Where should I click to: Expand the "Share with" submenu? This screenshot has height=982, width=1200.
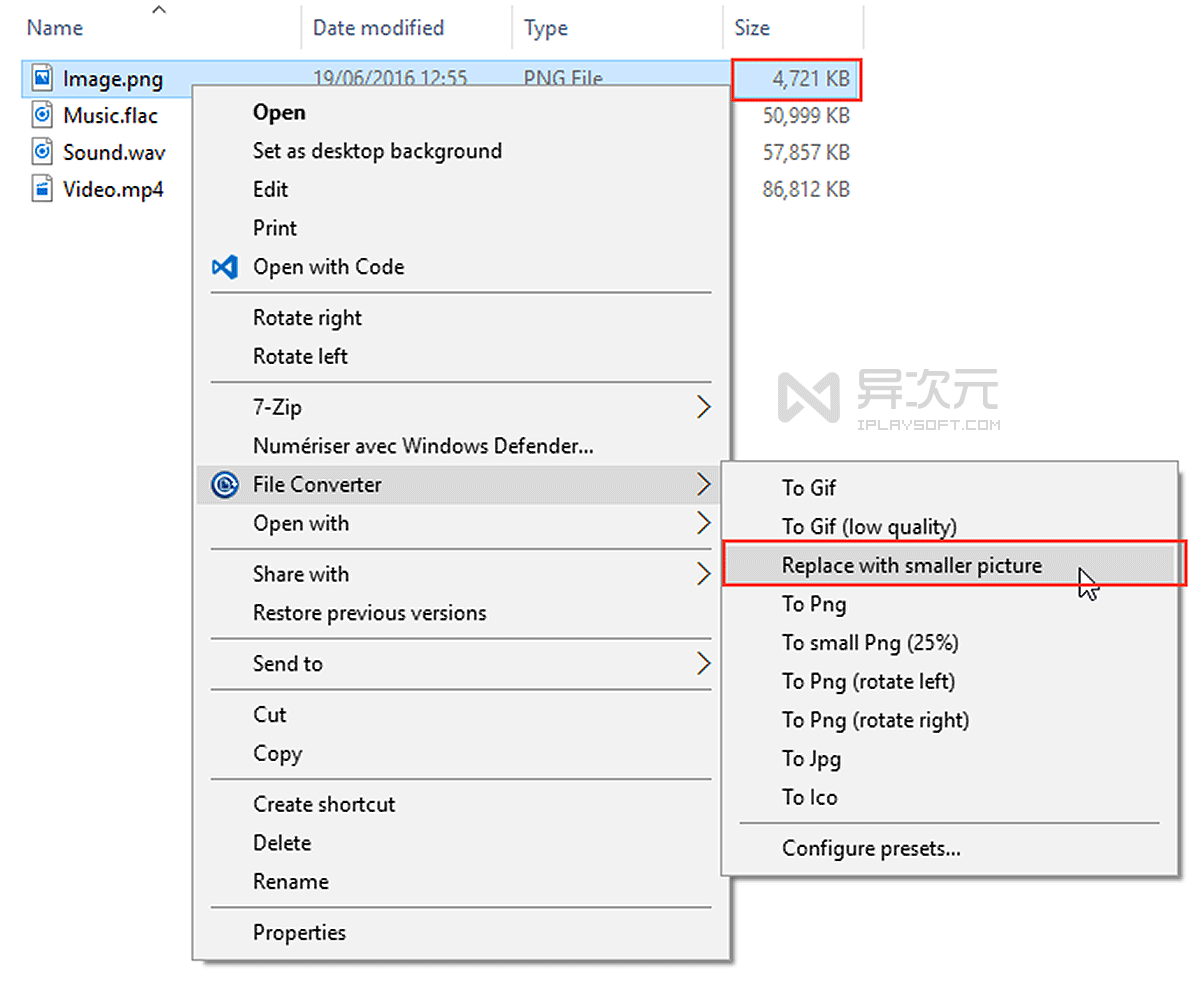703,574
